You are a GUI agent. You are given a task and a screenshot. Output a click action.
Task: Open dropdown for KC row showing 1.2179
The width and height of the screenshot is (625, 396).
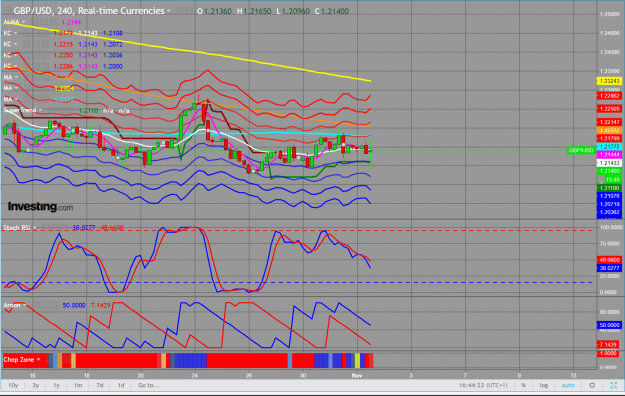coord(16,33)
